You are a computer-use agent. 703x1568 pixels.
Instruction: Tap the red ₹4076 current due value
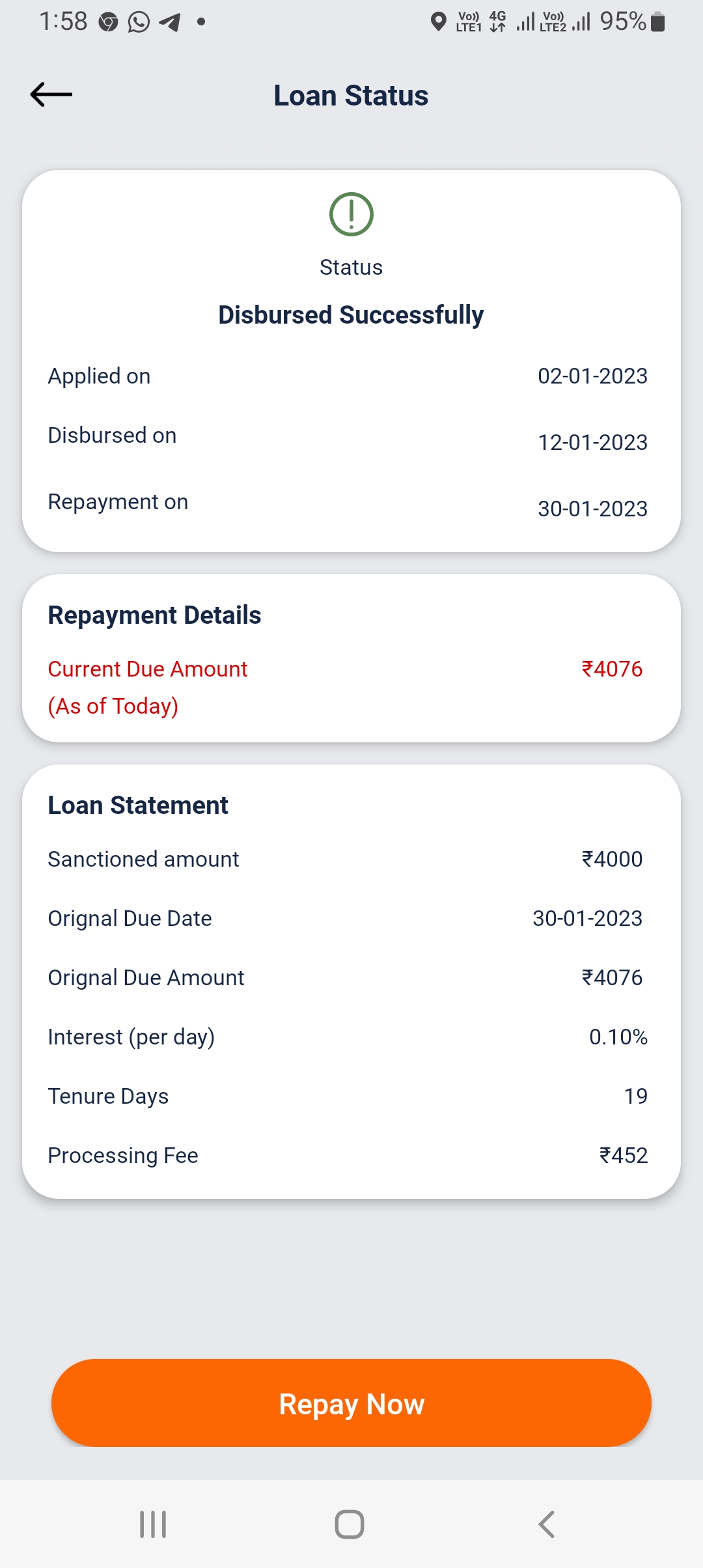click(612, 669)
